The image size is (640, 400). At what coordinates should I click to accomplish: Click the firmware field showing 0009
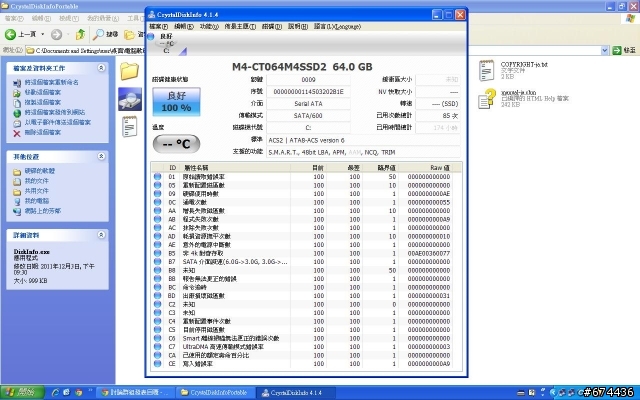coord(308,80)
